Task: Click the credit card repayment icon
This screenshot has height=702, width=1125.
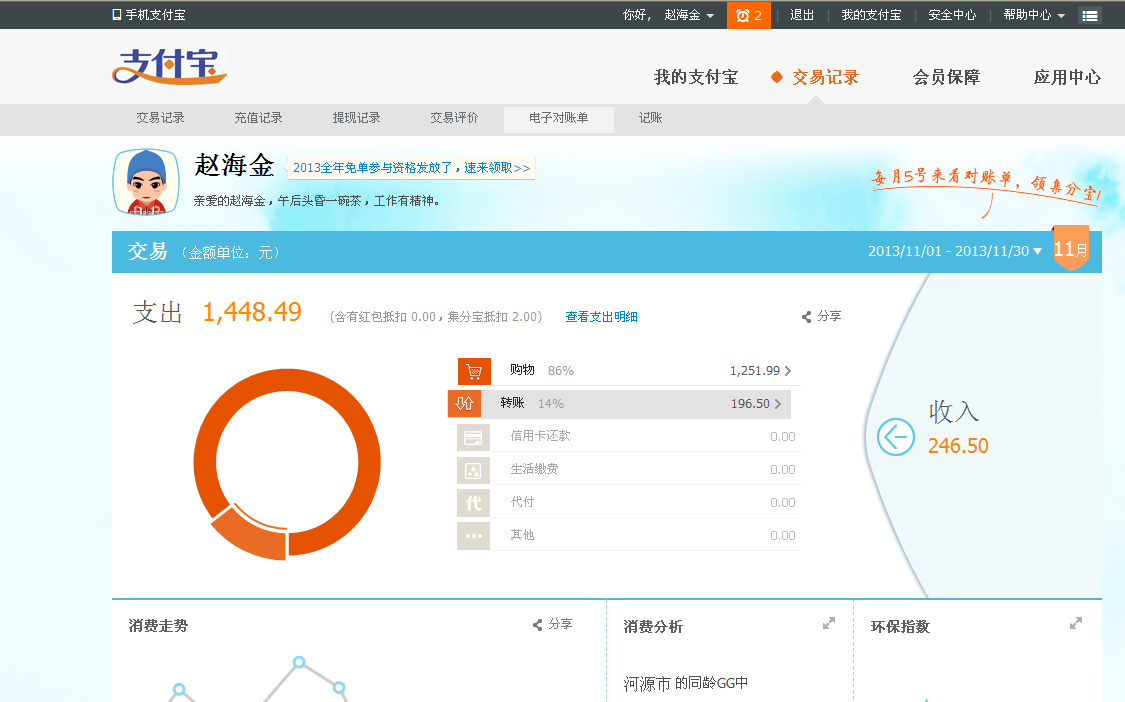Action: coord(473,437)
